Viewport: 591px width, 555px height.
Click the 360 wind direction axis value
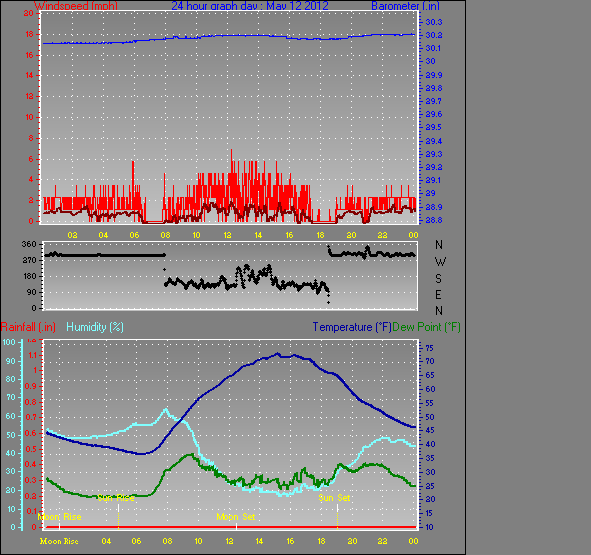[x=29, y=244]
